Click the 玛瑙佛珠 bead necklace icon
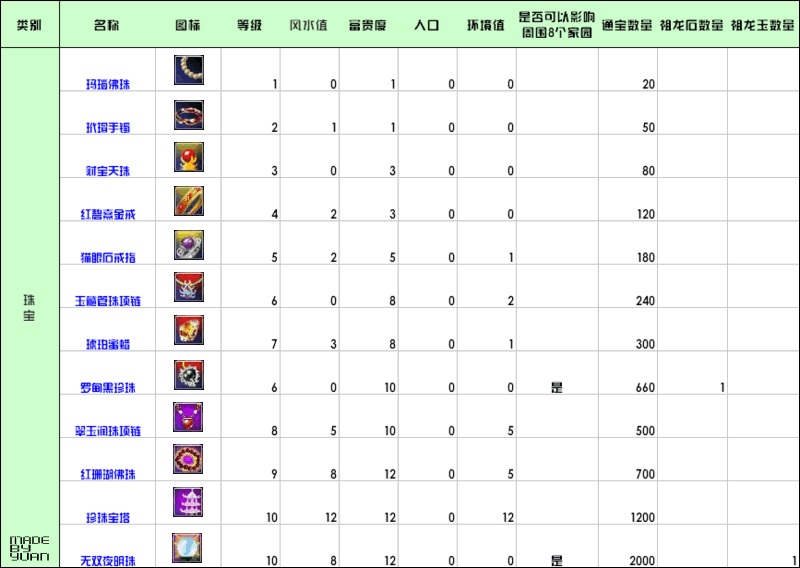800x568 pixels. [188, 70]
